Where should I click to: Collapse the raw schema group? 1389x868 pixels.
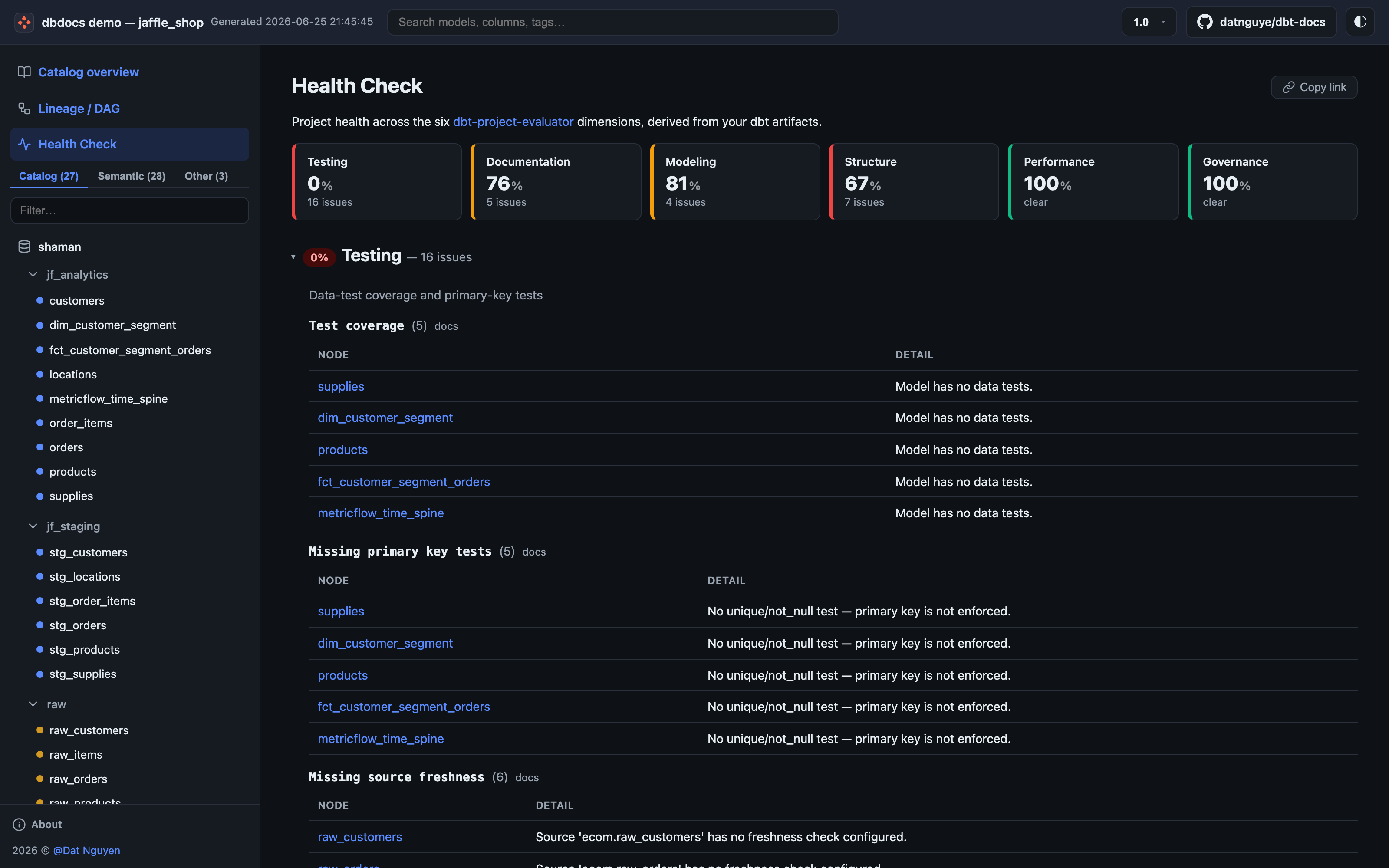pyautogui.click(x=33, y=704)
